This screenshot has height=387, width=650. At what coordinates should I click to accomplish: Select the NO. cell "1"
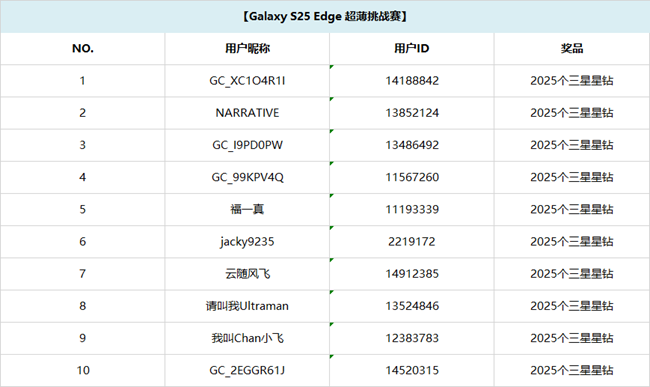pos(82,80)
